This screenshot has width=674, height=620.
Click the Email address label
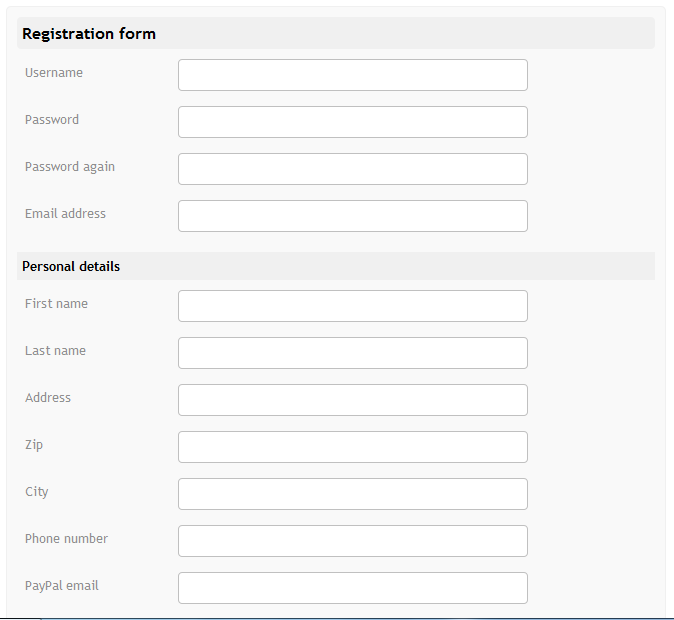tap(65, 214)
